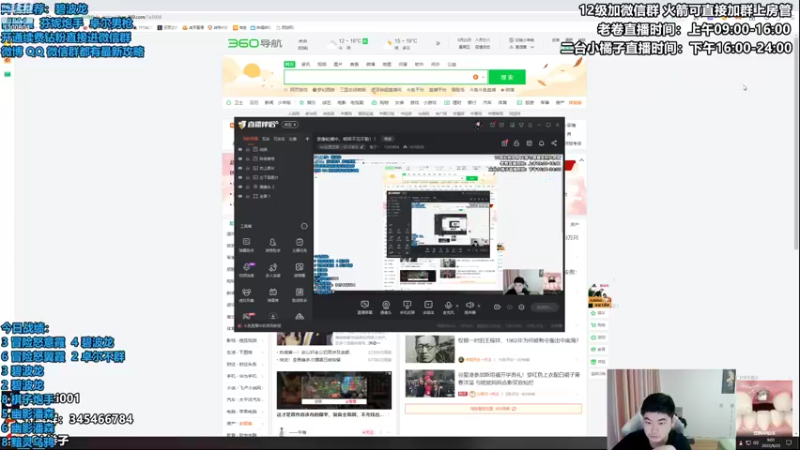Toggle the lock on the topmost source row
Viewport: 800px width, 450px height.
[x=248, y=149]
